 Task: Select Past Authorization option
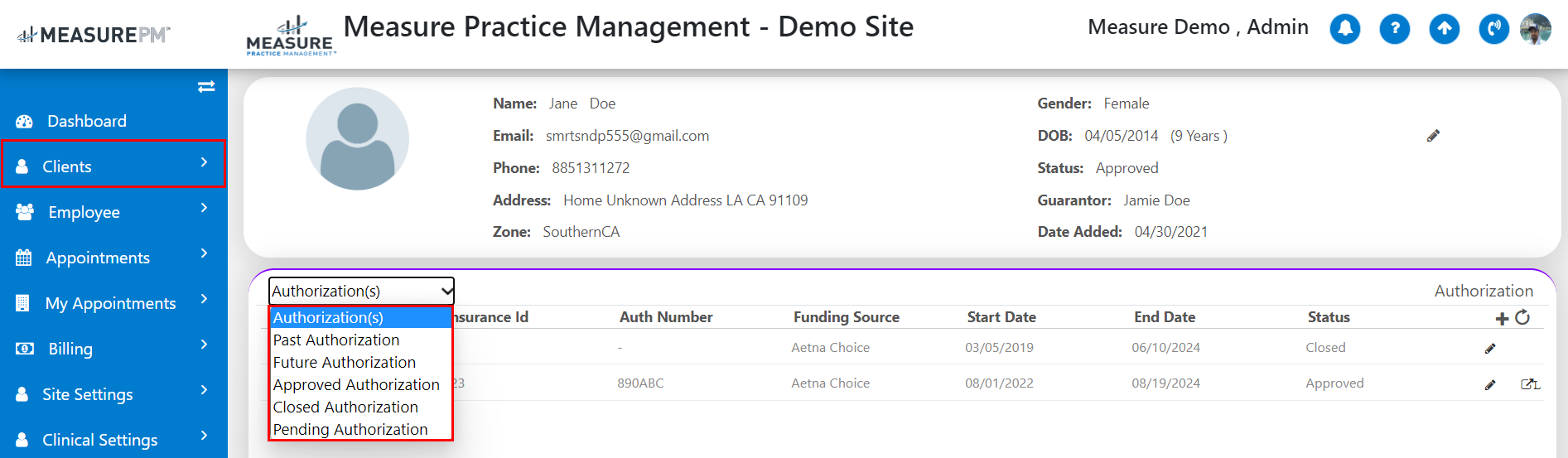tap(336, 340)
